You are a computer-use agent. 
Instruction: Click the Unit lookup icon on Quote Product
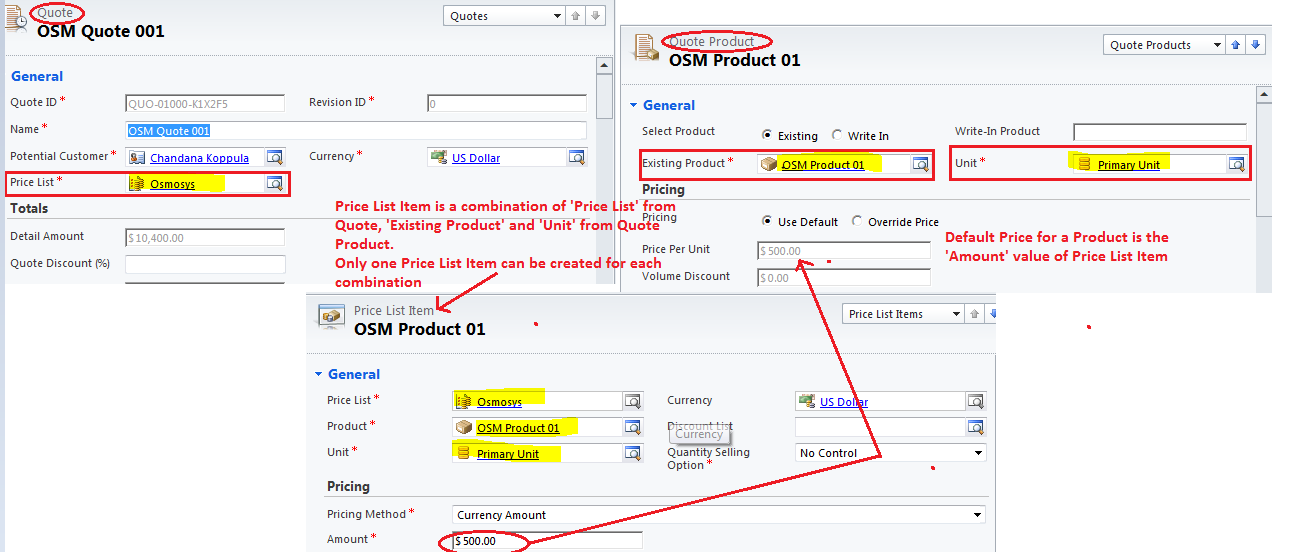coord(1237,164)
